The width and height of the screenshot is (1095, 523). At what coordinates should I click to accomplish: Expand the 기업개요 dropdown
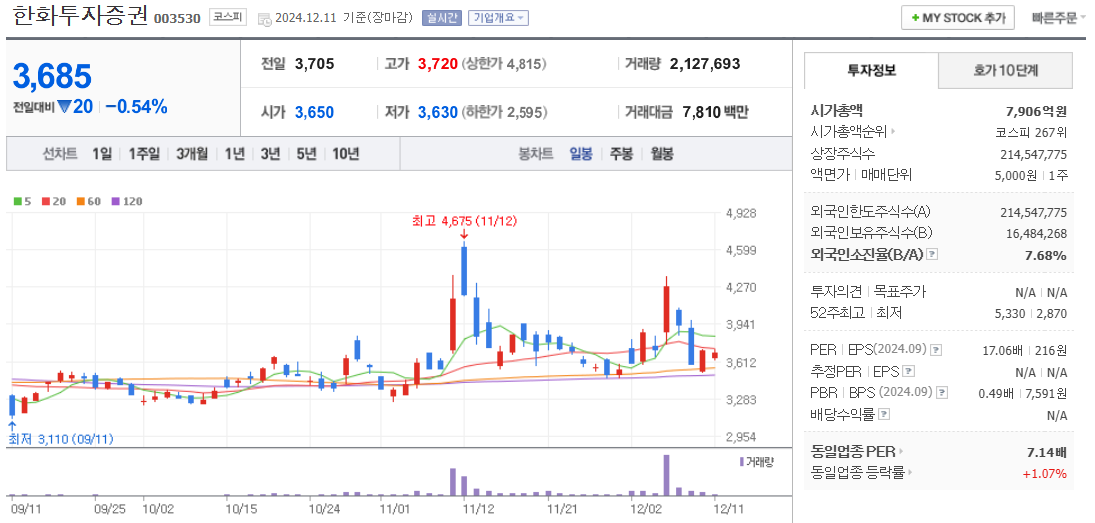pyautogui.click(x=498, y=18)
